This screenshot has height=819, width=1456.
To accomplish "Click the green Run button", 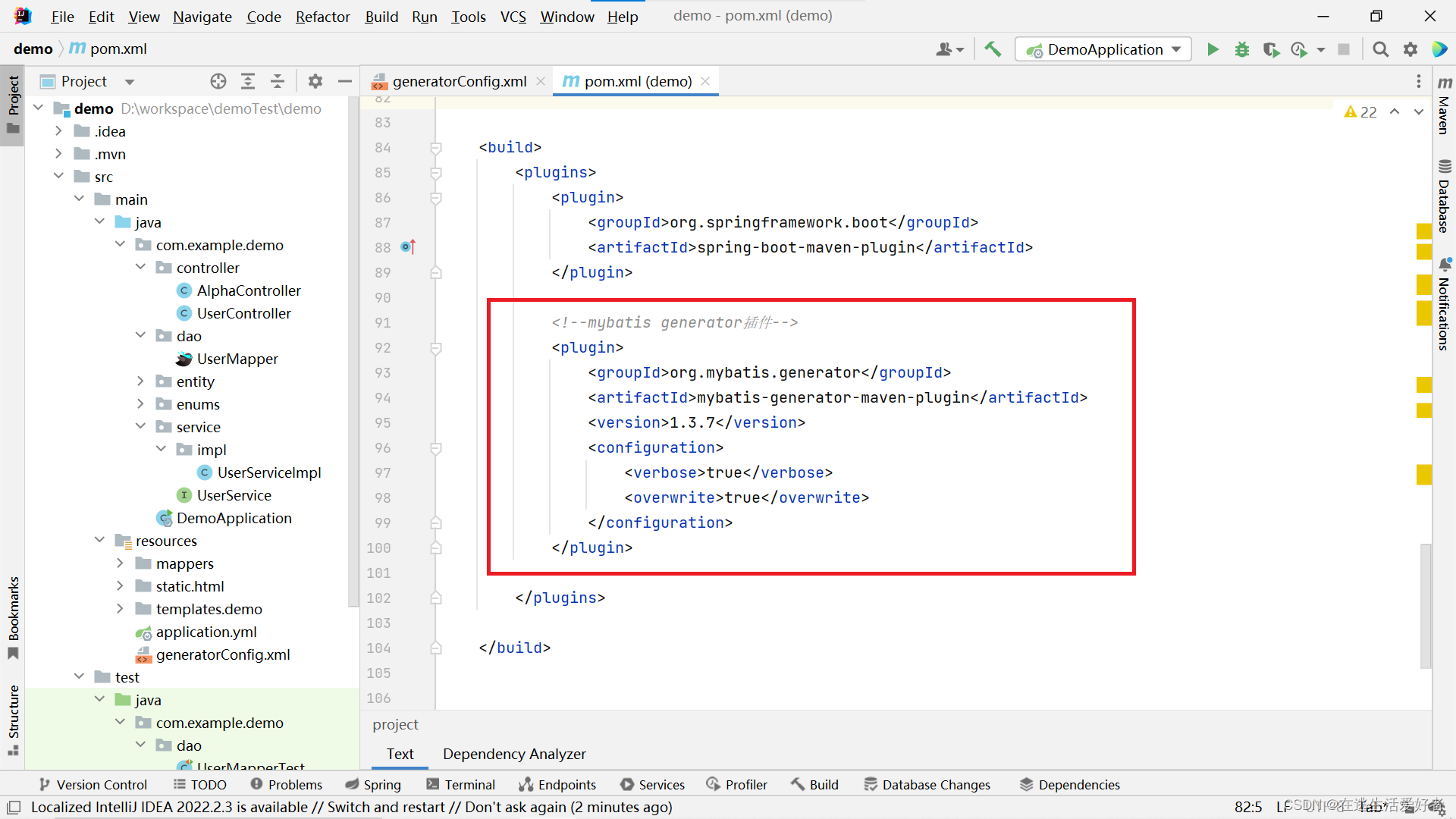I will [x=1213, y=50].
